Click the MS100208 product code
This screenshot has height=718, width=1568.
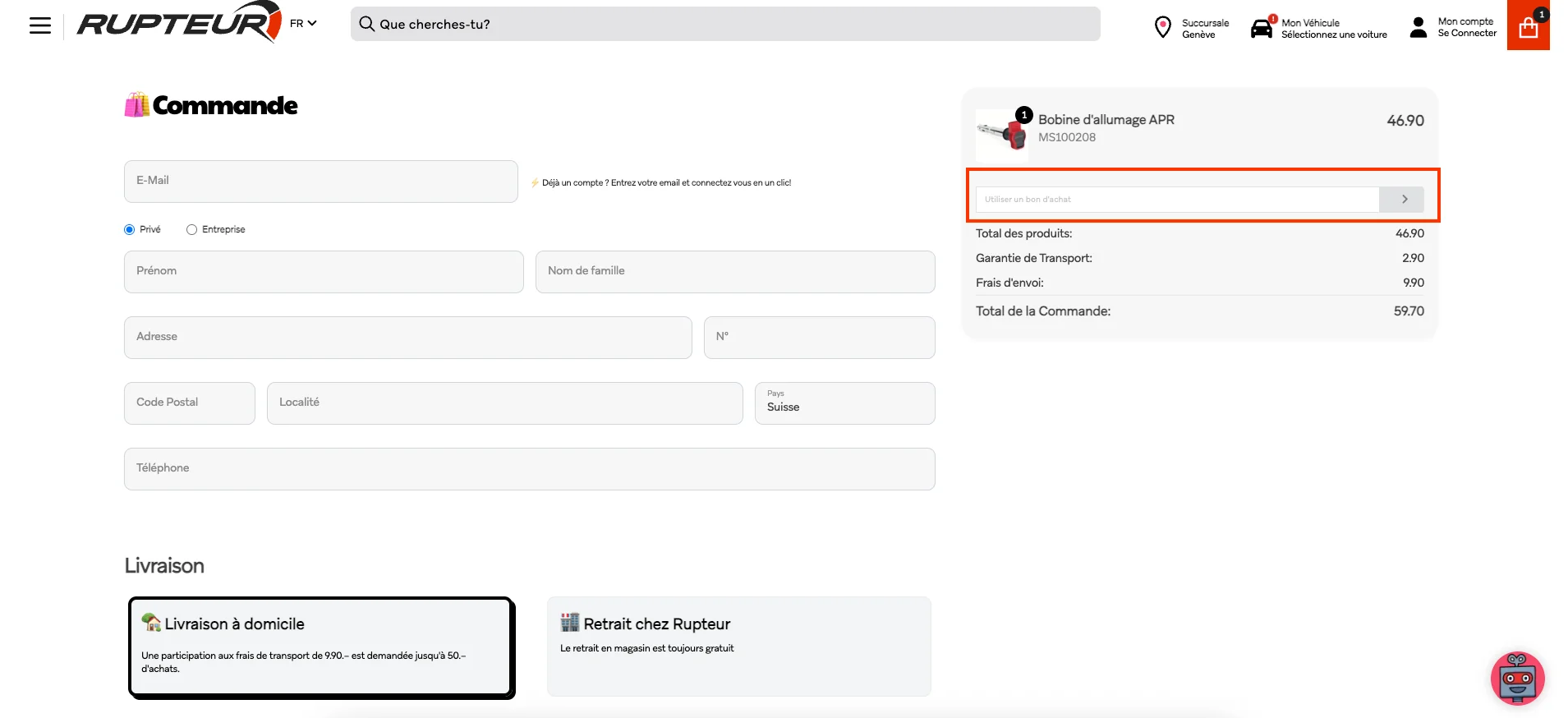click(1067, 137)
